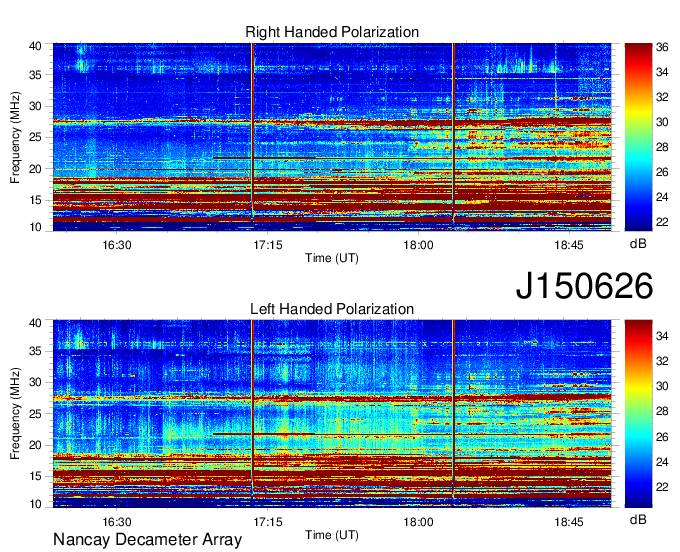This screenshot has height=552, width=680.
Task: Click the "Nancay Decameter Array" caption
Action: click(x=147, y=539)
